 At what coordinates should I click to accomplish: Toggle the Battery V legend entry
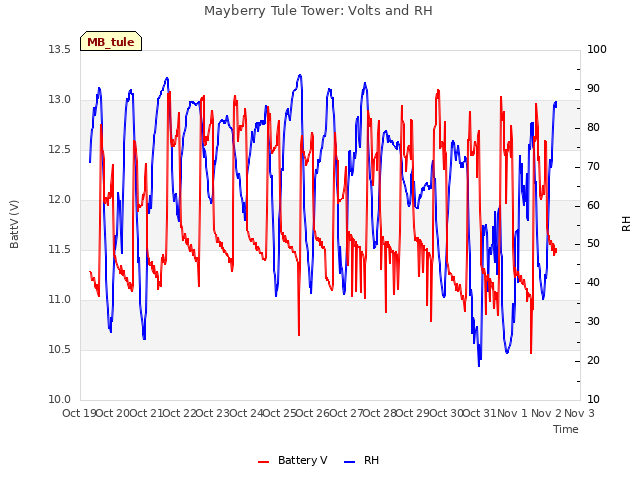coord(293,460)
